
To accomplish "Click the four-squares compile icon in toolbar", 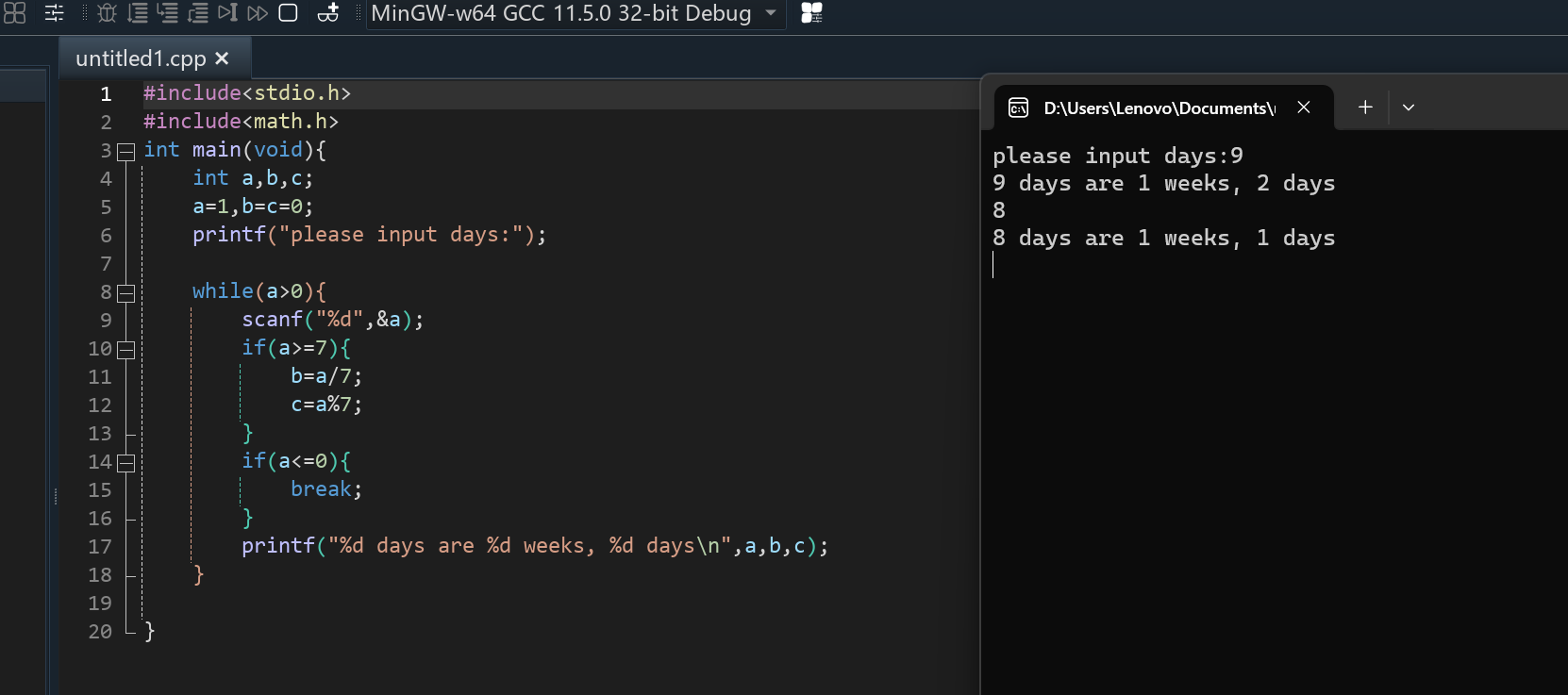I will coord(14,12).
